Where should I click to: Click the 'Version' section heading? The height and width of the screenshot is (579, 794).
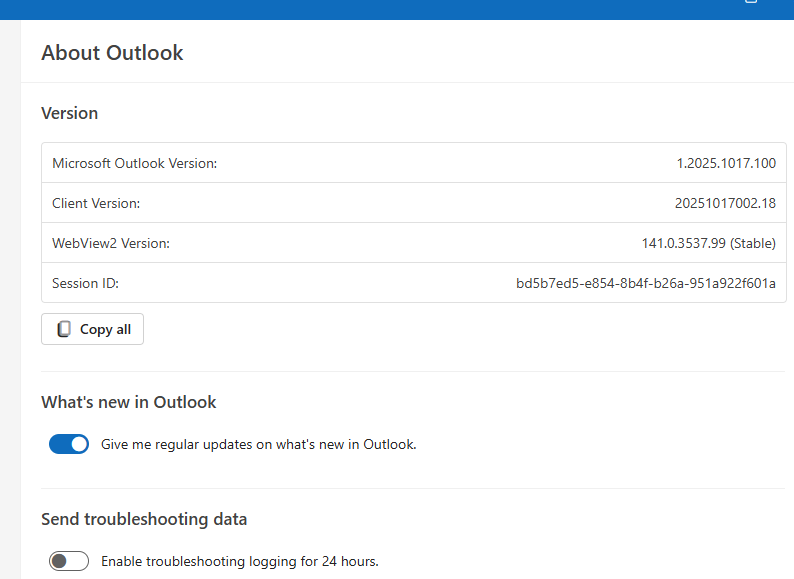click(70, 113)
